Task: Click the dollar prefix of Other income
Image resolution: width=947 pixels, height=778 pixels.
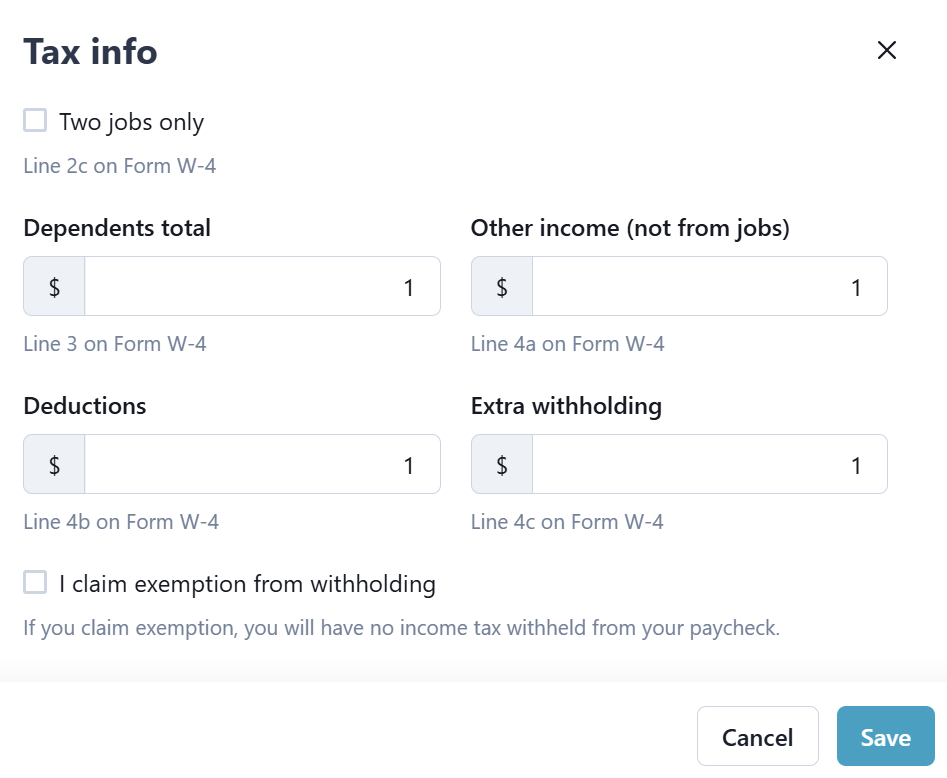Action: click(502, 287)
